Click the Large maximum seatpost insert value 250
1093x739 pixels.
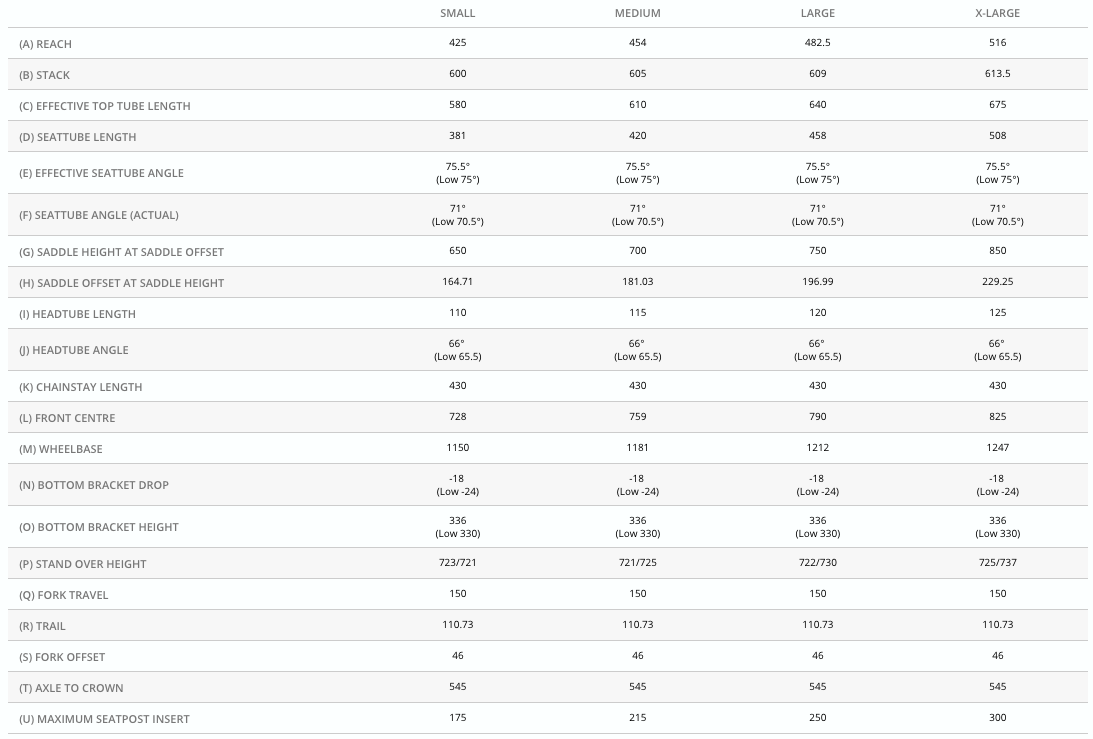pos(817,718)
